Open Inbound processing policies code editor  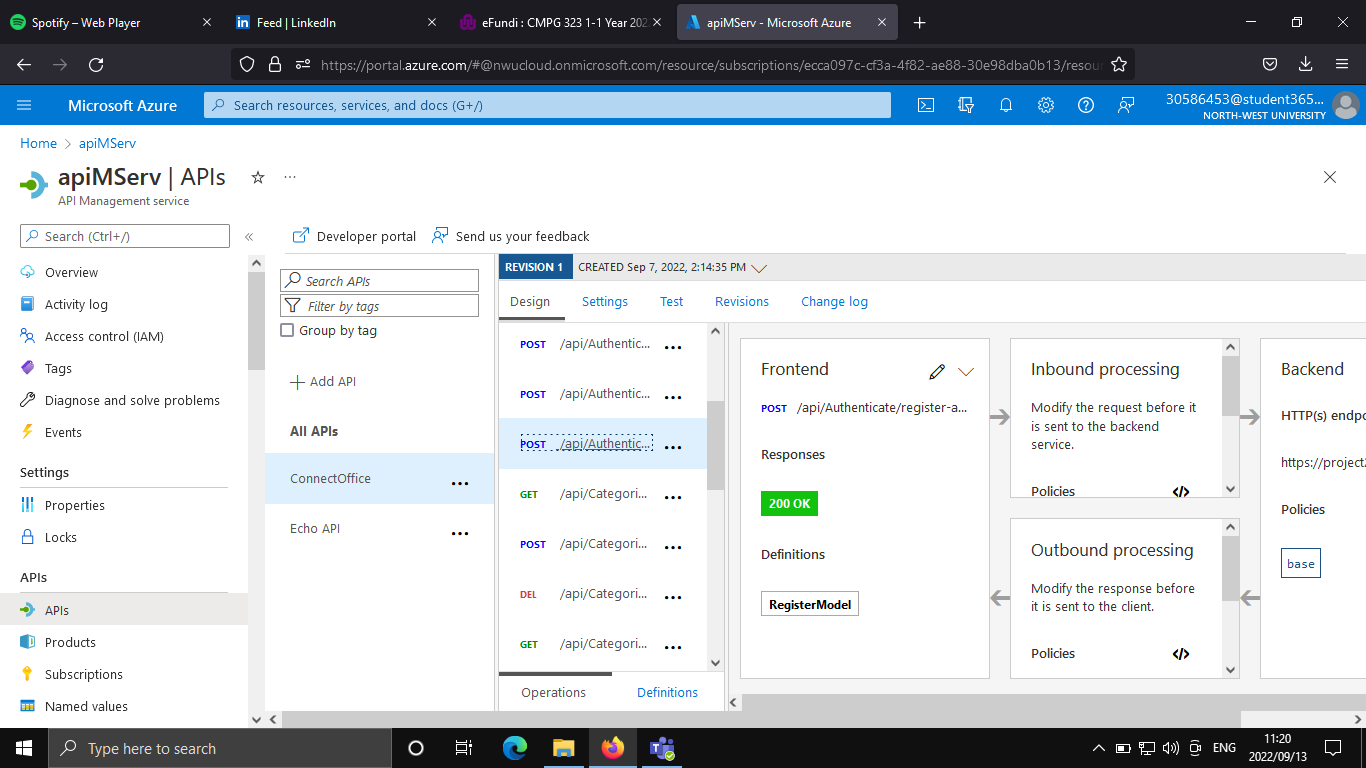[1181, 491]
